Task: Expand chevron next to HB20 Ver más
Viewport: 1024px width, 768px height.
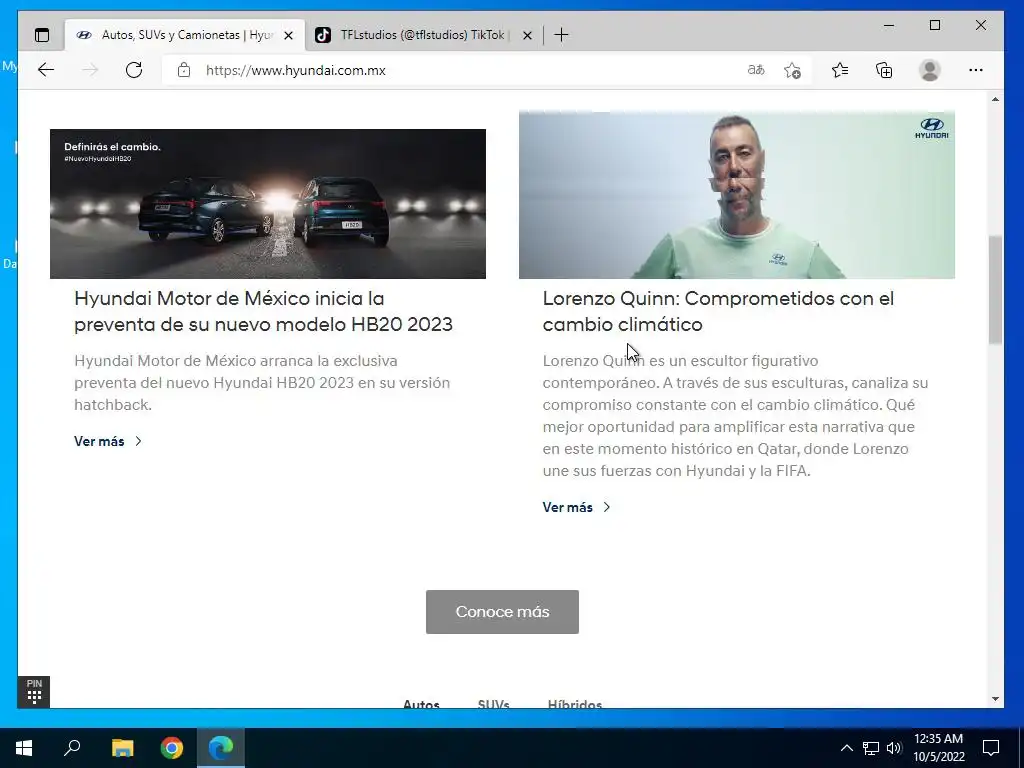Action: click(x=138, y=441)
